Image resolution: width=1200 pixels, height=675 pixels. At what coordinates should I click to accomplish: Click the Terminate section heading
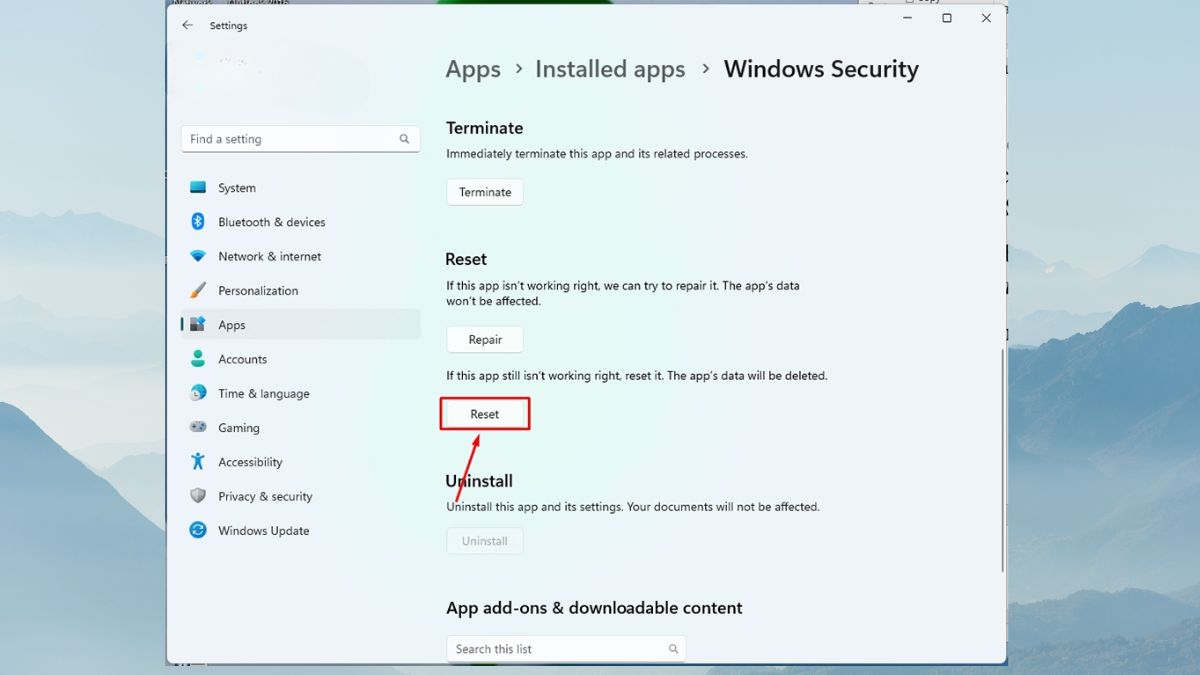485,128
